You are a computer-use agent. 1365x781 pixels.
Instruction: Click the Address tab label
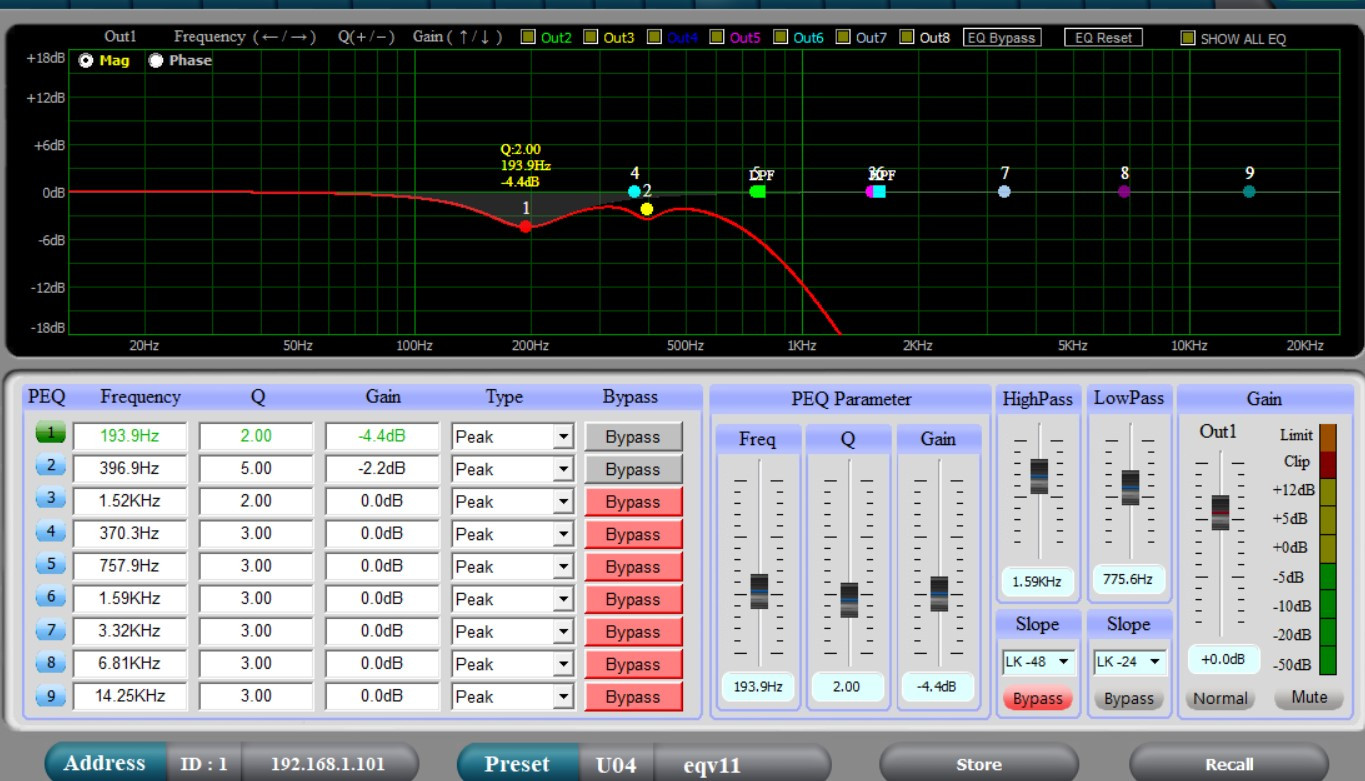(x=105, y=763)
